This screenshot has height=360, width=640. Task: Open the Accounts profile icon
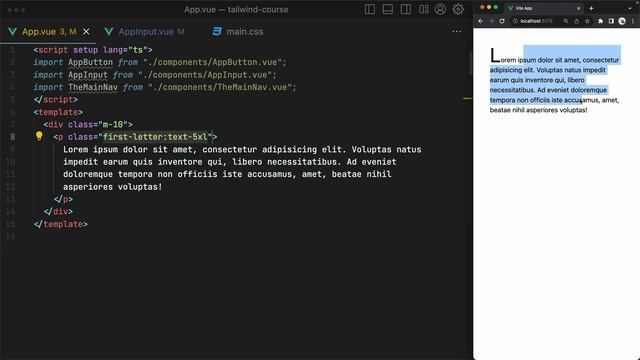[x=440, y=9]
